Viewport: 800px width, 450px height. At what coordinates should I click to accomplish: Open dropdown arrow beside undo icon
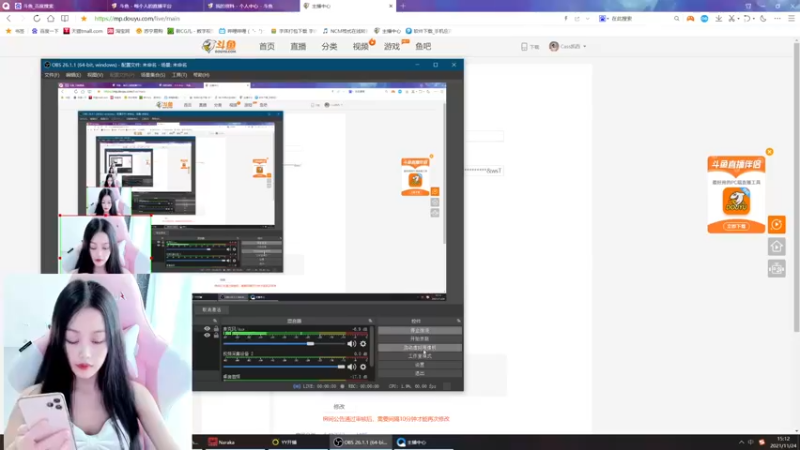click(754, 19)
